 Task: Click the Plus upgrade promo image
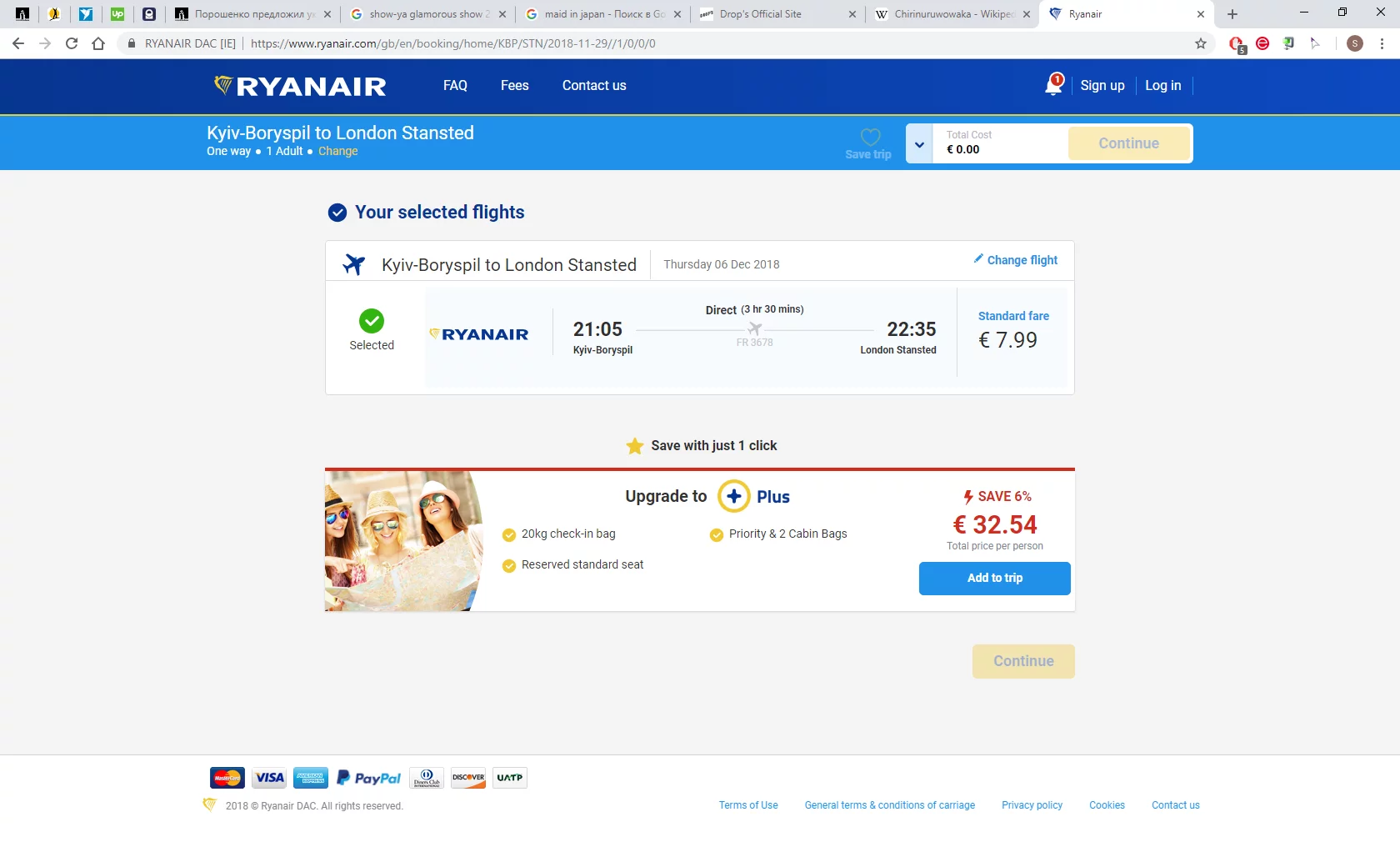point(403,541)
